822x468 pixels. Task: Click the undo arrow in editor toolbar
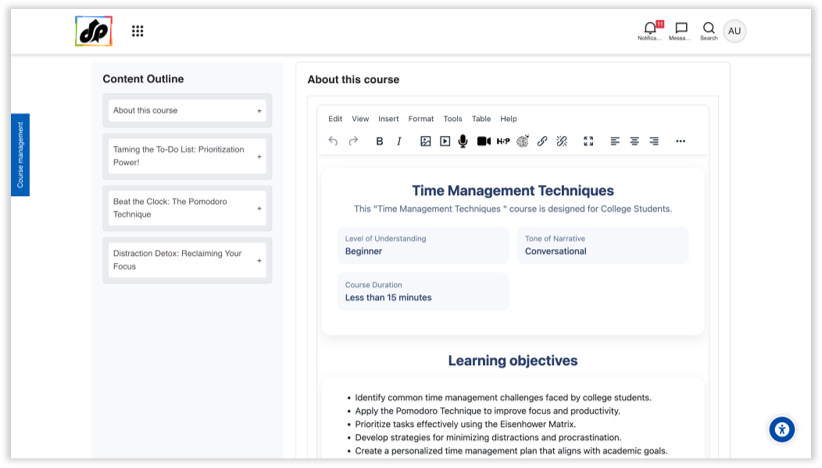pyautogui.click(x=333, y=141)
